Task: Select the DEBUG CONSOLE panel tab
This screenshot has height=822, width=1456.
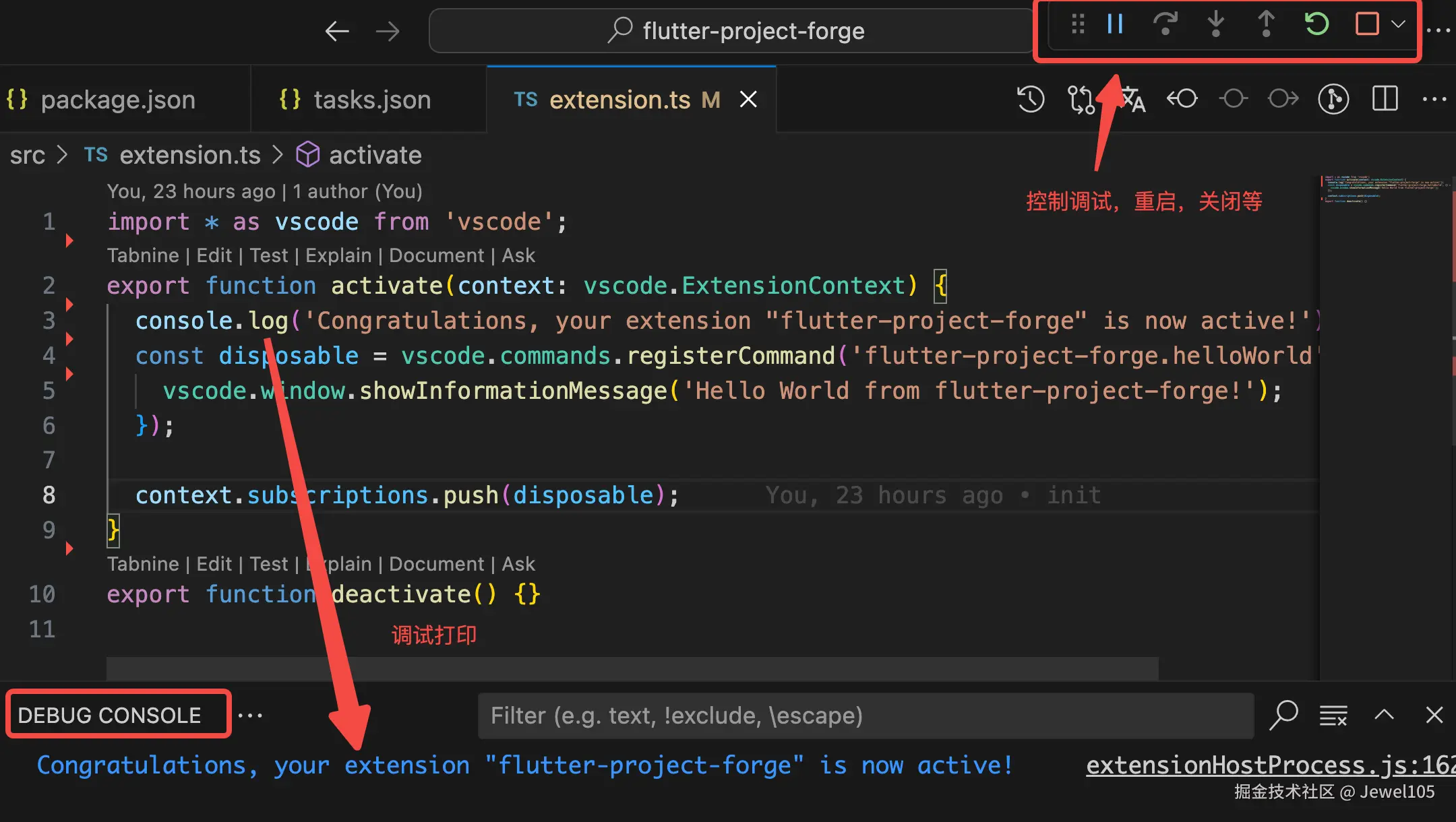Action: [x=109, y=716]
